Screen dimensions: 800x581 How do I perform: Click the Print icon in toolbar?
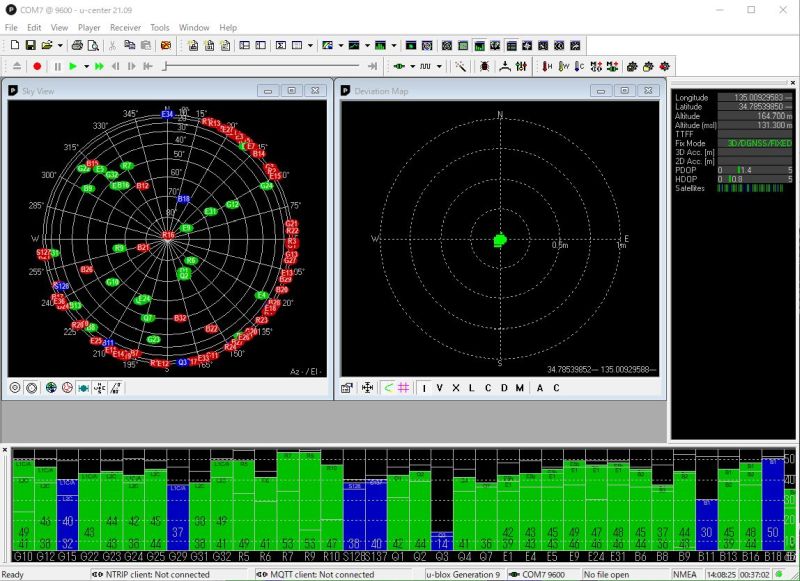pos(77,45)
